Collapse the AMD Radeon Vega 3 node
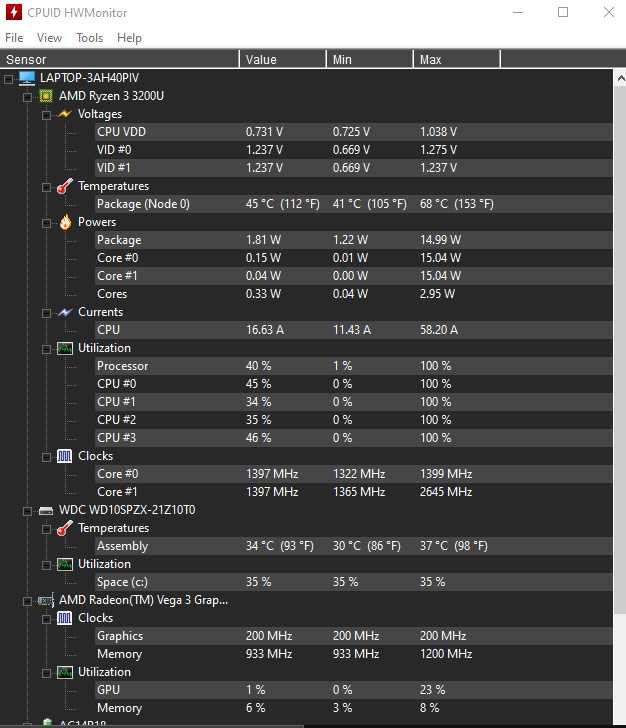The width and height of the screenshot is (626, 728). [27, 601]
